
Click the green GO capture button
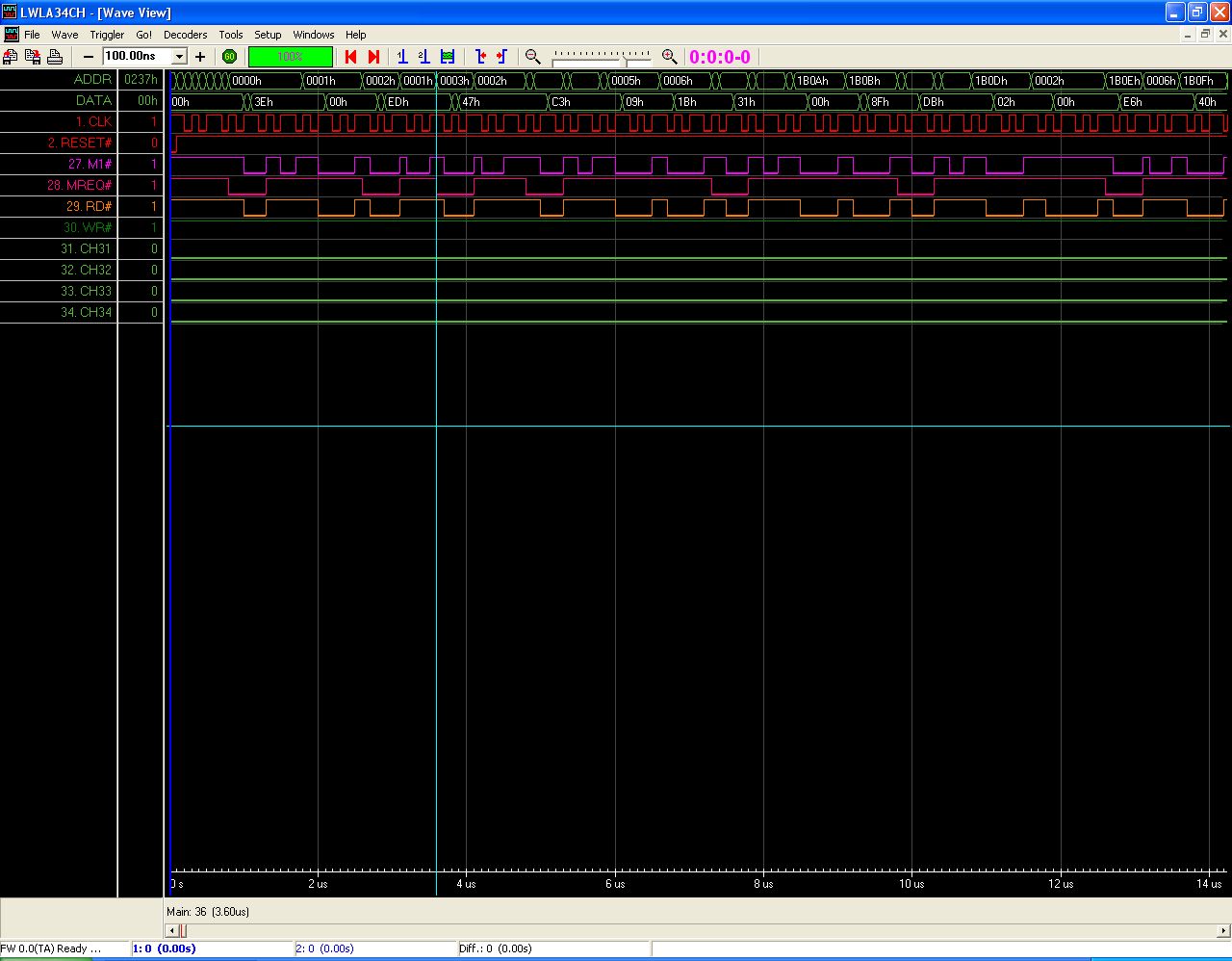[x=229, y=57]
